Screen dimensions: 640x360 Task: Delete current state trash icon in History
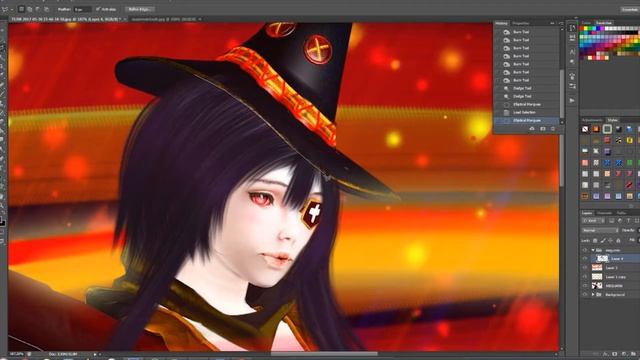(x=553, y=129)
